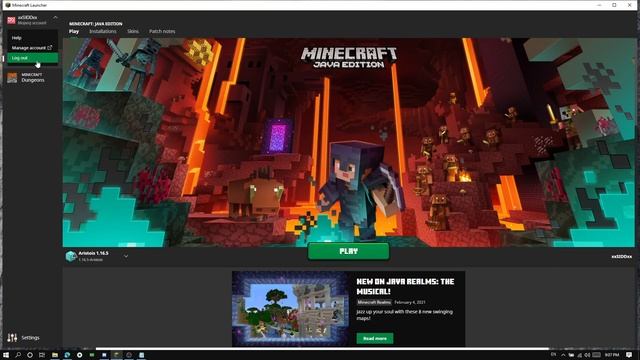Viewport: 640px width, 360px height.
Task: Click the Minecraft Realms tag
Action: point(374,302)
